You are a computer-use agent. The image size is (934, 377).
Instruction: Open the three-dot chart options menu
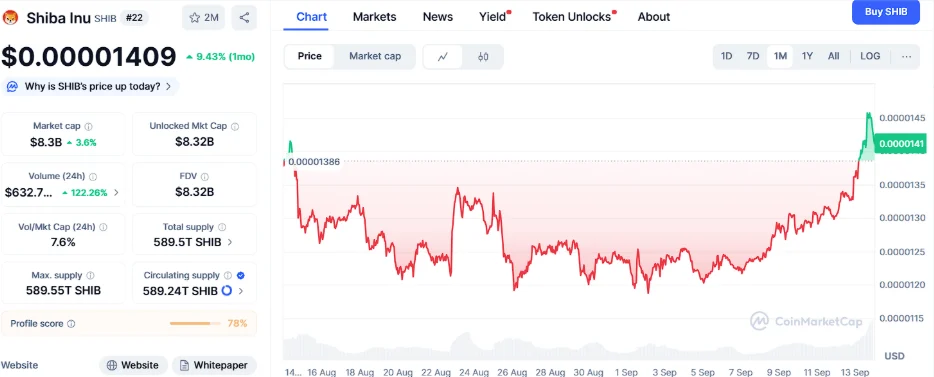coord(907,57)
